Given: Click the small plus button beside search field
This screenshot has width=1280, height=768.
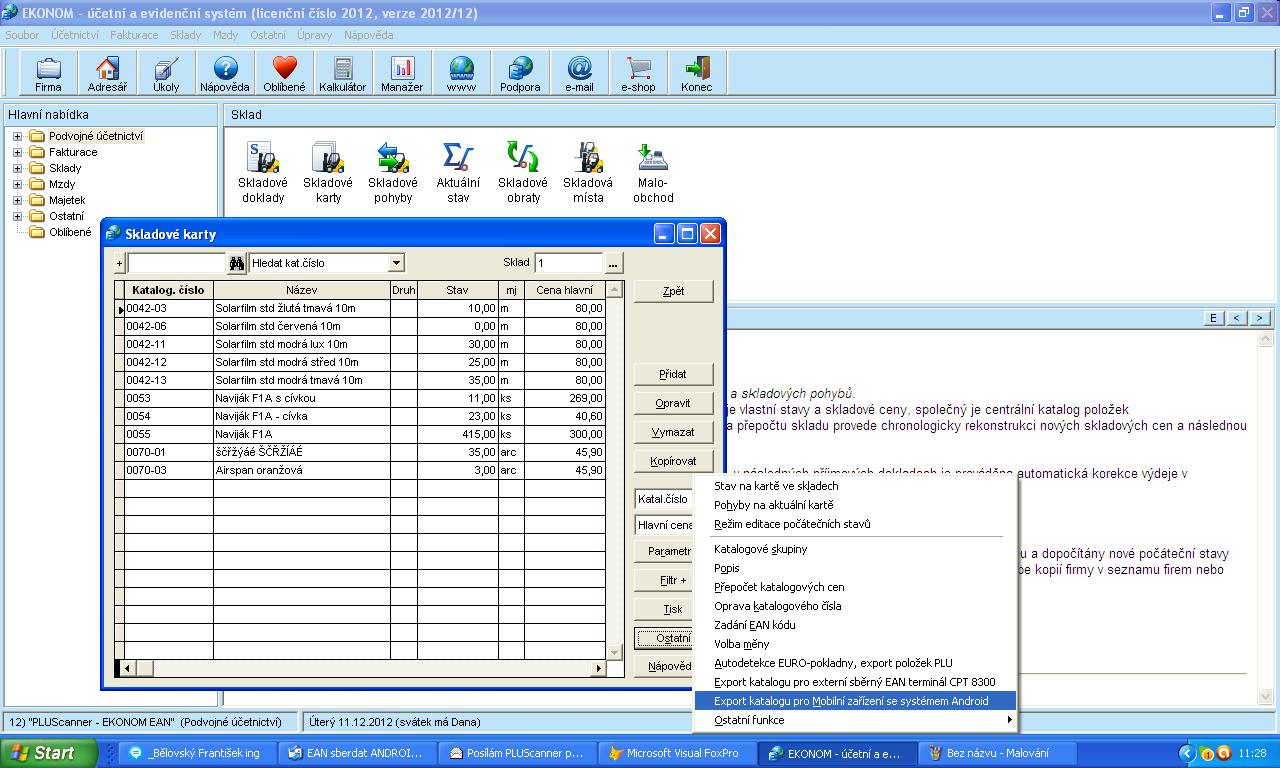Looking at the screenshot, I should click(x=120, y=263).
